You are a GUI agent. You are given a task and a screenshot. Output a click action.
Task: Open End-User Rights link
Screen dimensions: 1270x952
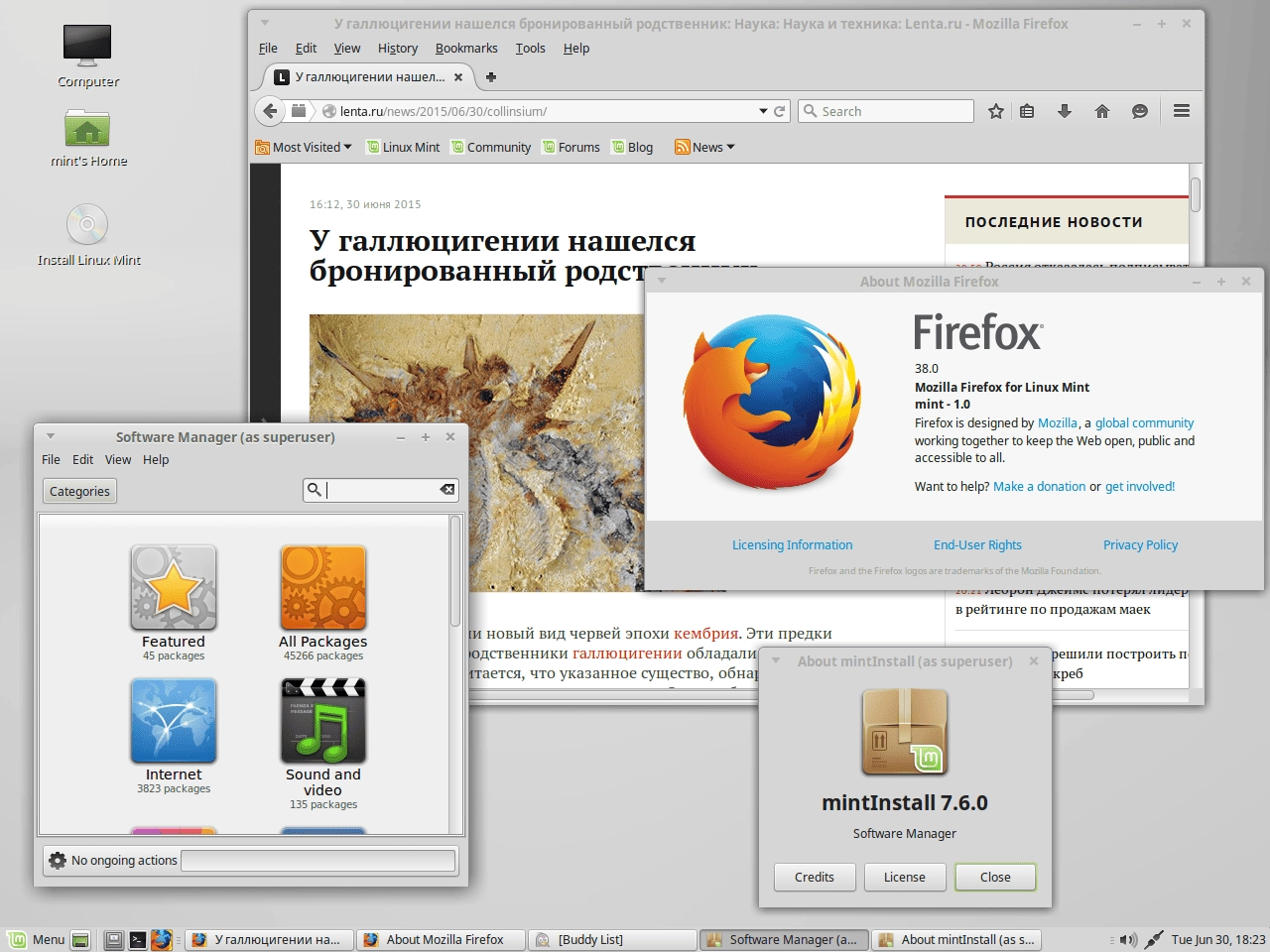pos(977,544)
